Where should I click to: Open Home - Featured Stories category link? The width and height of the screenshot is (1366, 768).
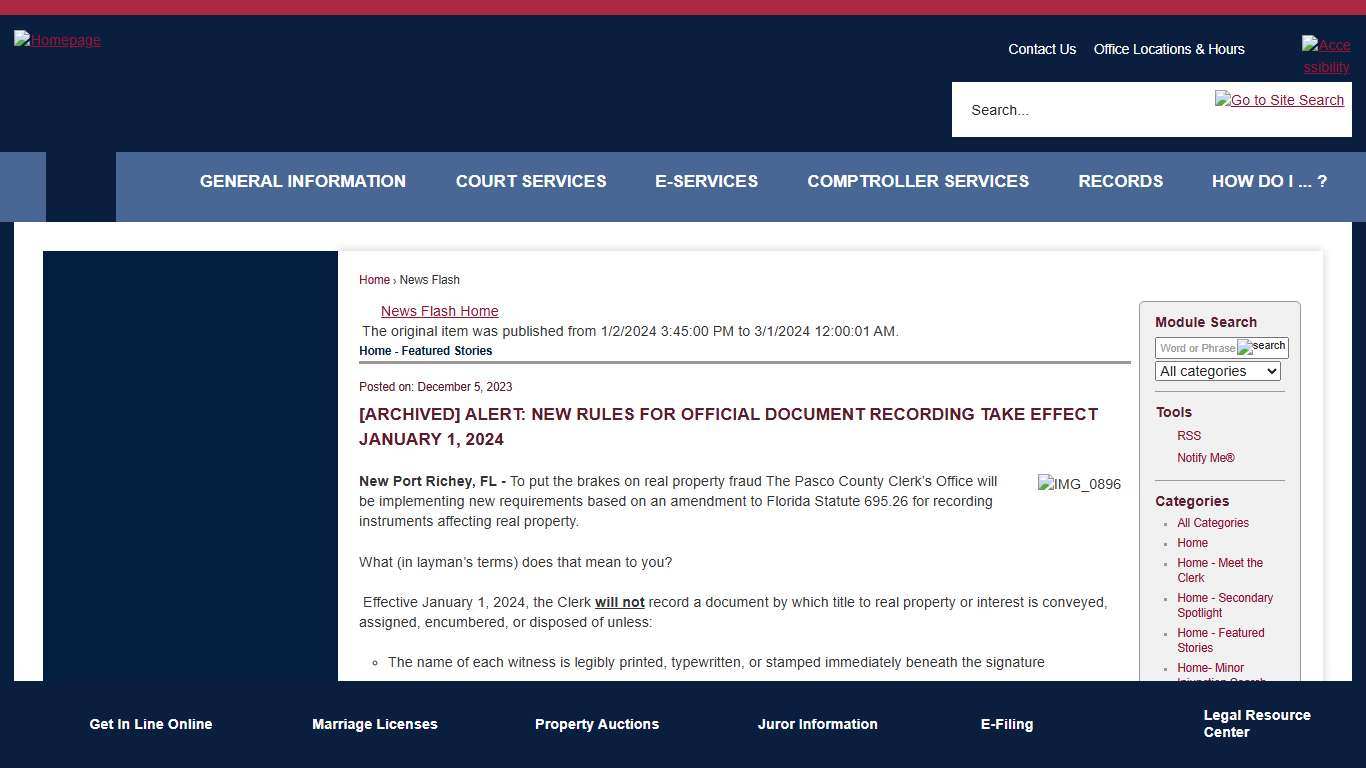coord(1221,640)
